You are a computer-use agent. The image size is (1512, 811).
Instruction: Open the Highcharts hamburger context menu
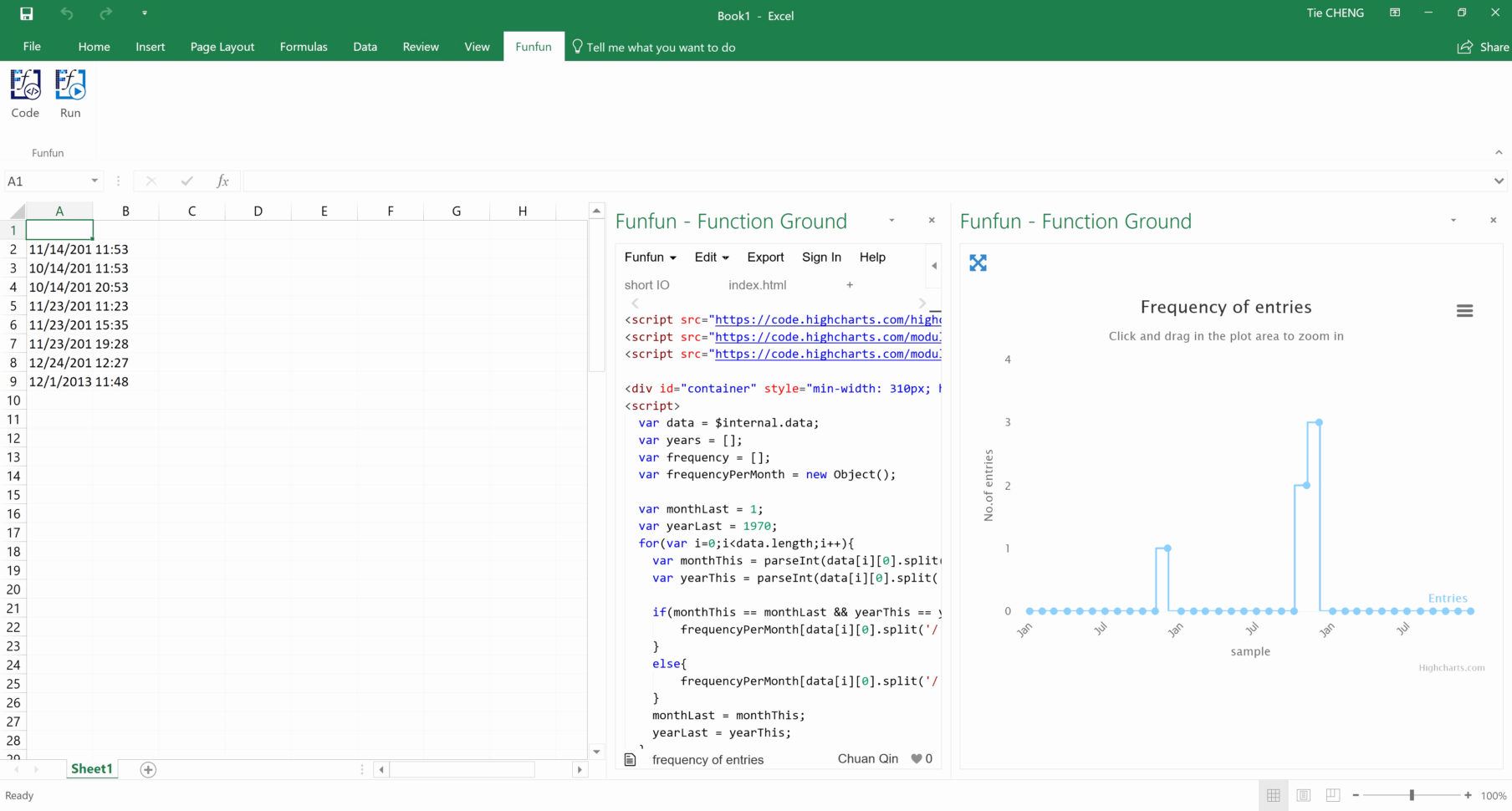[x=1464, y=311]
